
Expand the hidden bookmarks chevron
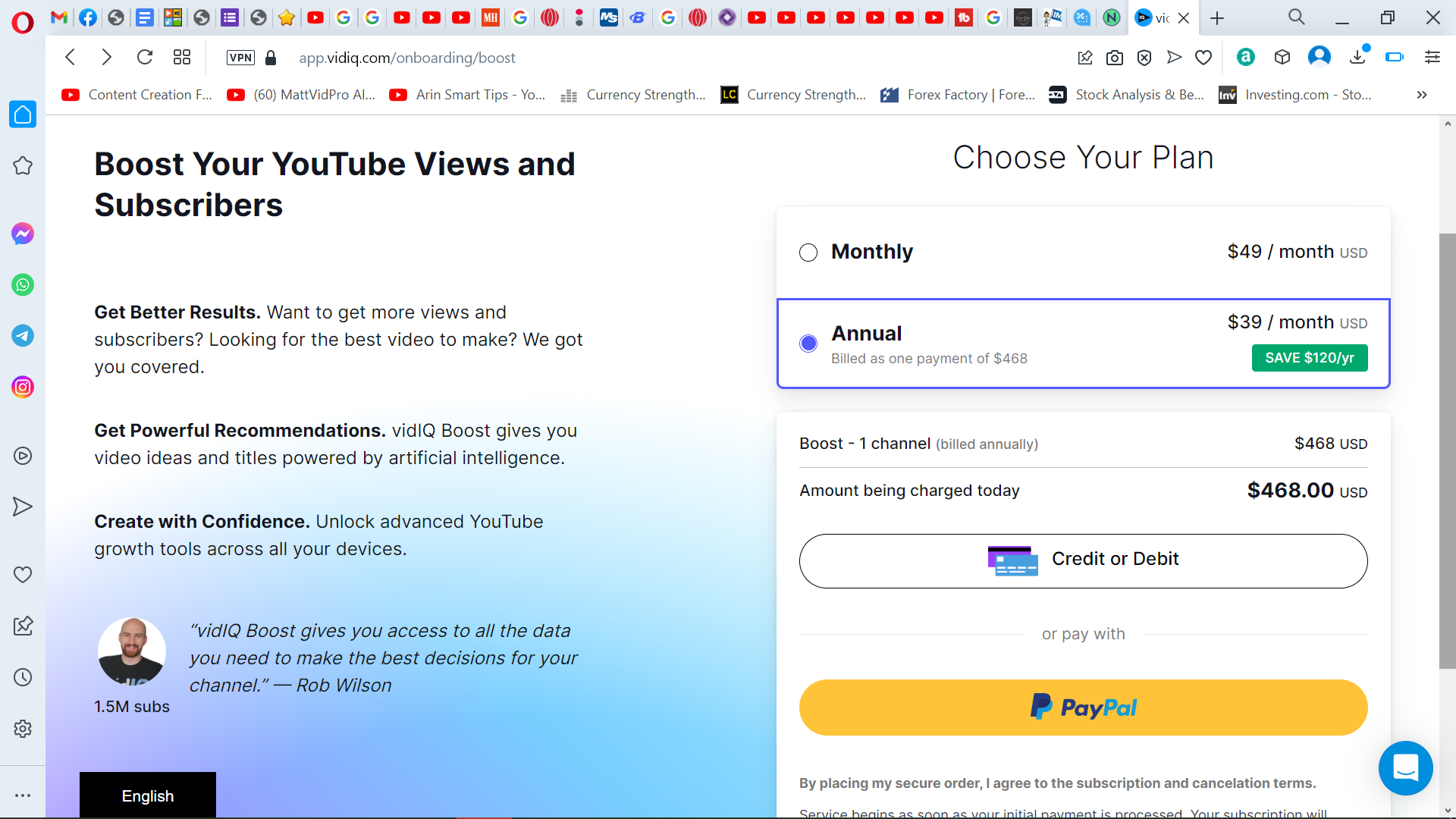(x=1422, y=95)
